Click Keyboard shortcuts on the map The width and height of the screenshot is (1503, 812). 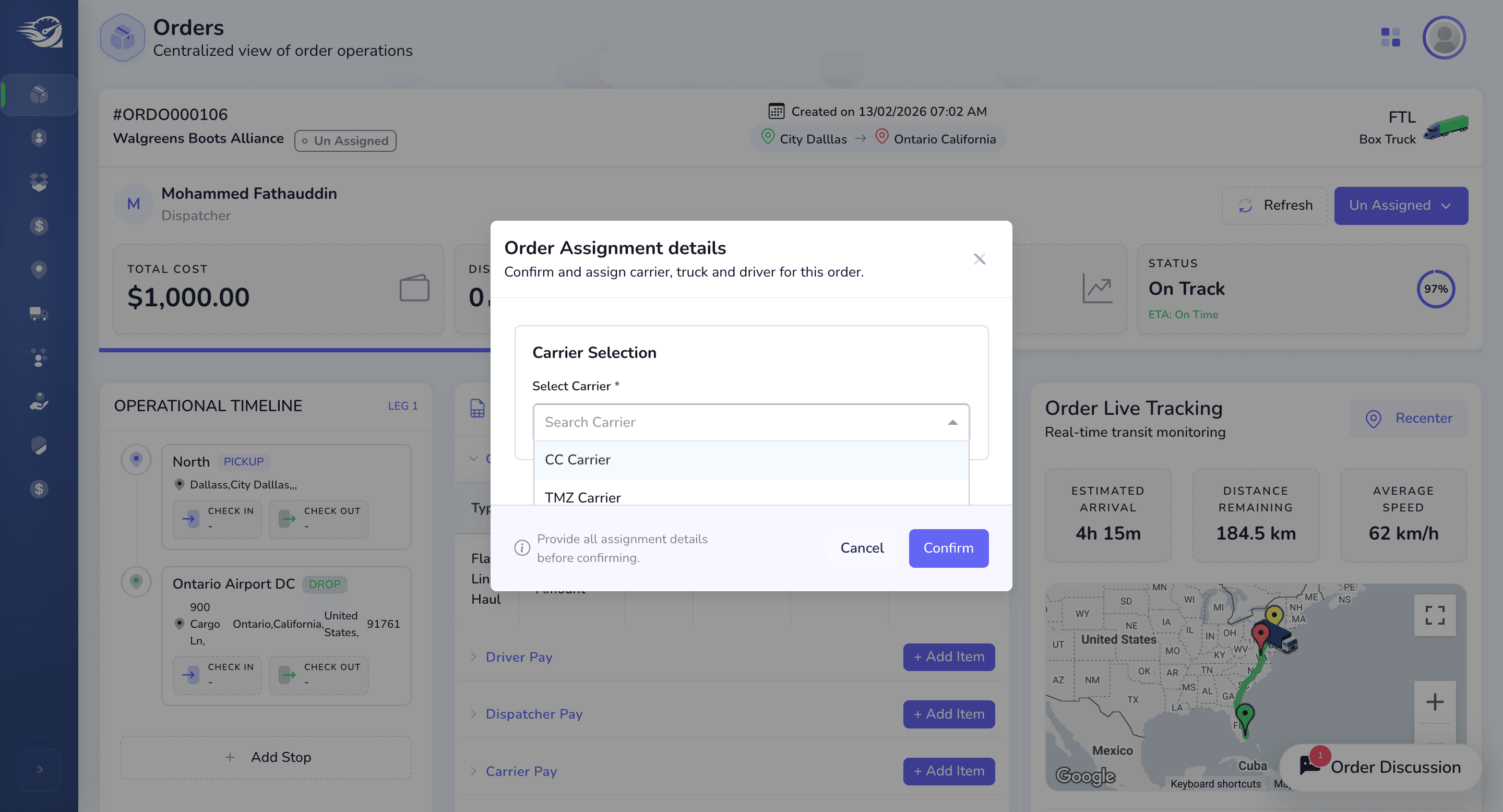point(1215,783)
